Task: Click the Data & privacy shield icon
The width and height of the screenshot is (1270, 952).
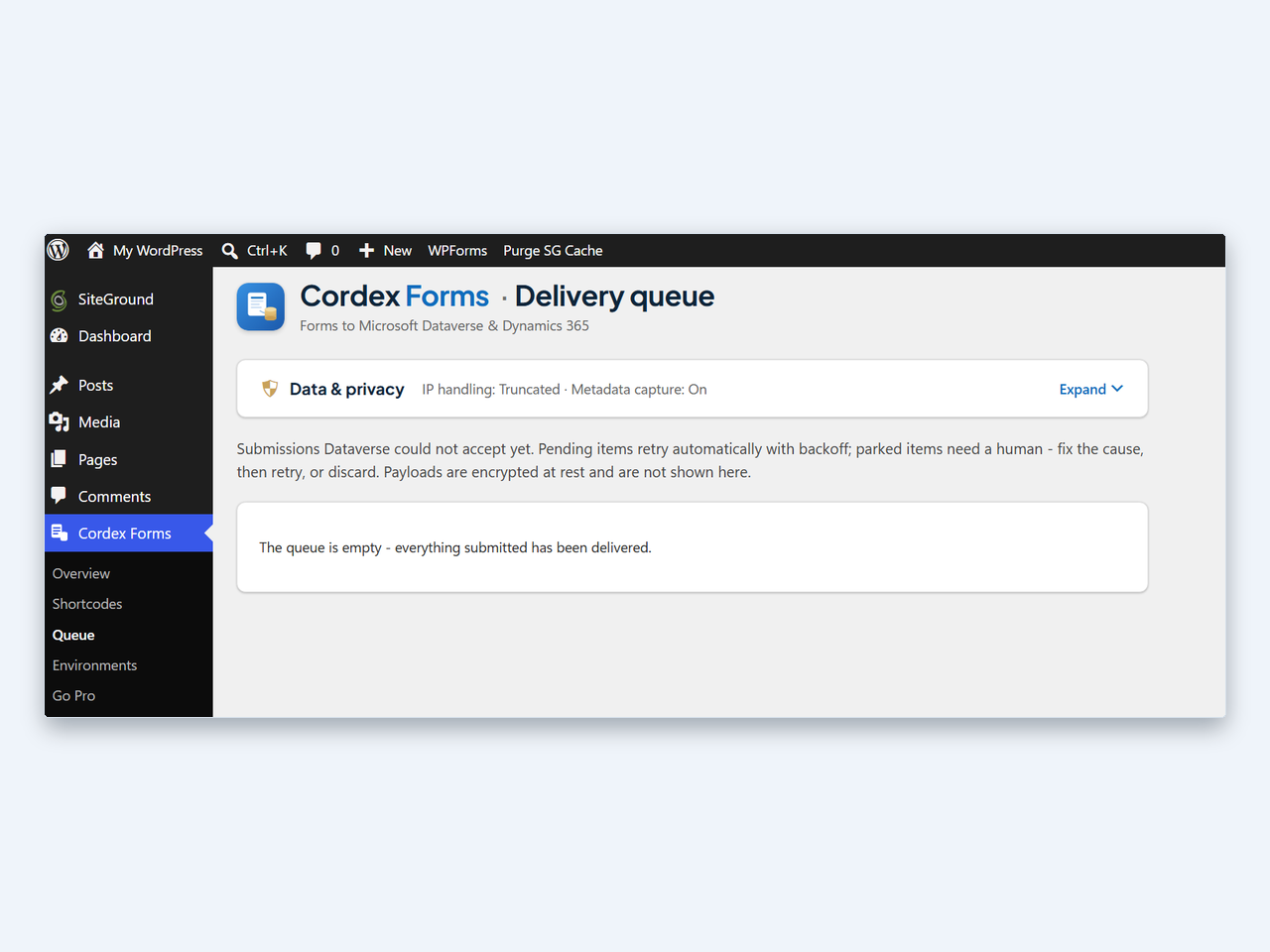Action: (270, 389)
